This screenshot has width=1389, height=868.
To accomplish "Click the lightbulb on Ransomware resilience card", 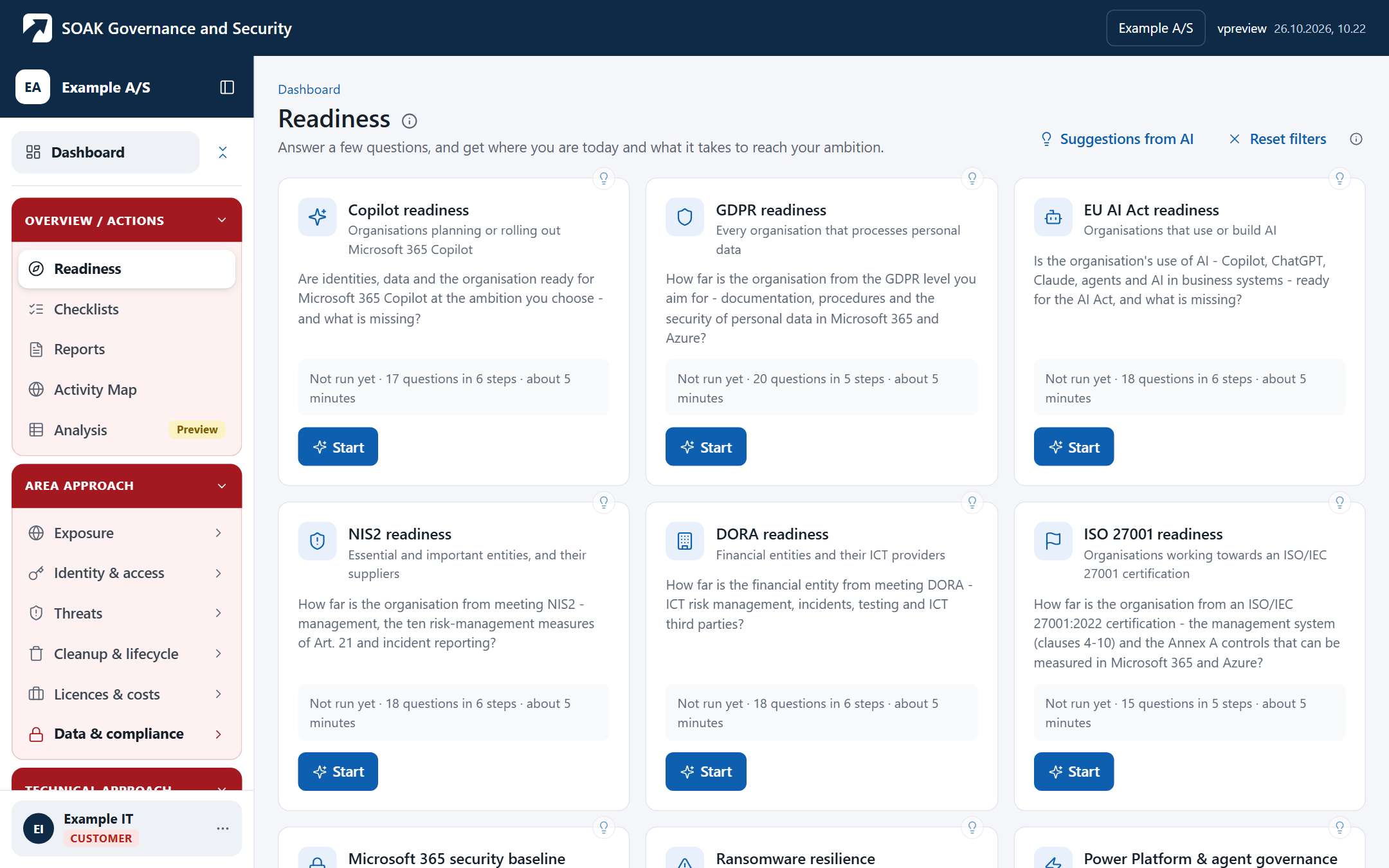I will [x=972, y=827].
